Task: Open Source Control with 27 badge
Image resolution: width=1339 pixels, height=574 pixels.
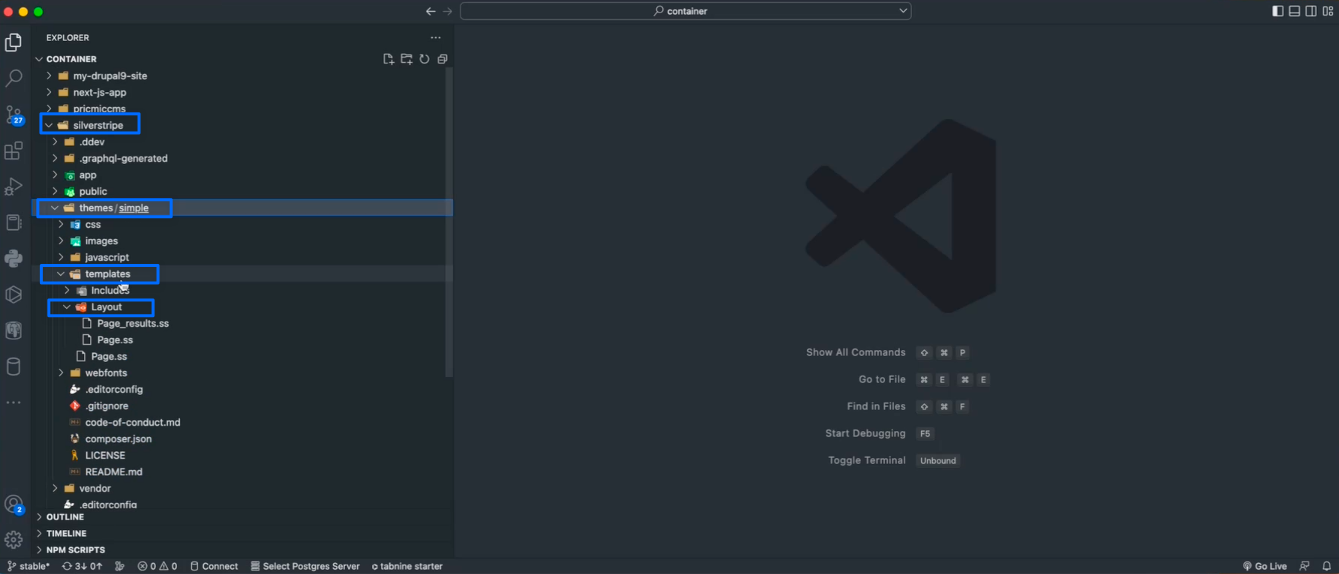Action: coord(14,115)
